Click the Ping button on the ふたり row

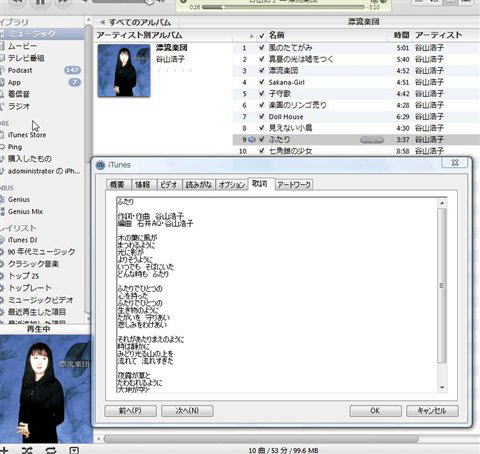[x=372, y=140]
